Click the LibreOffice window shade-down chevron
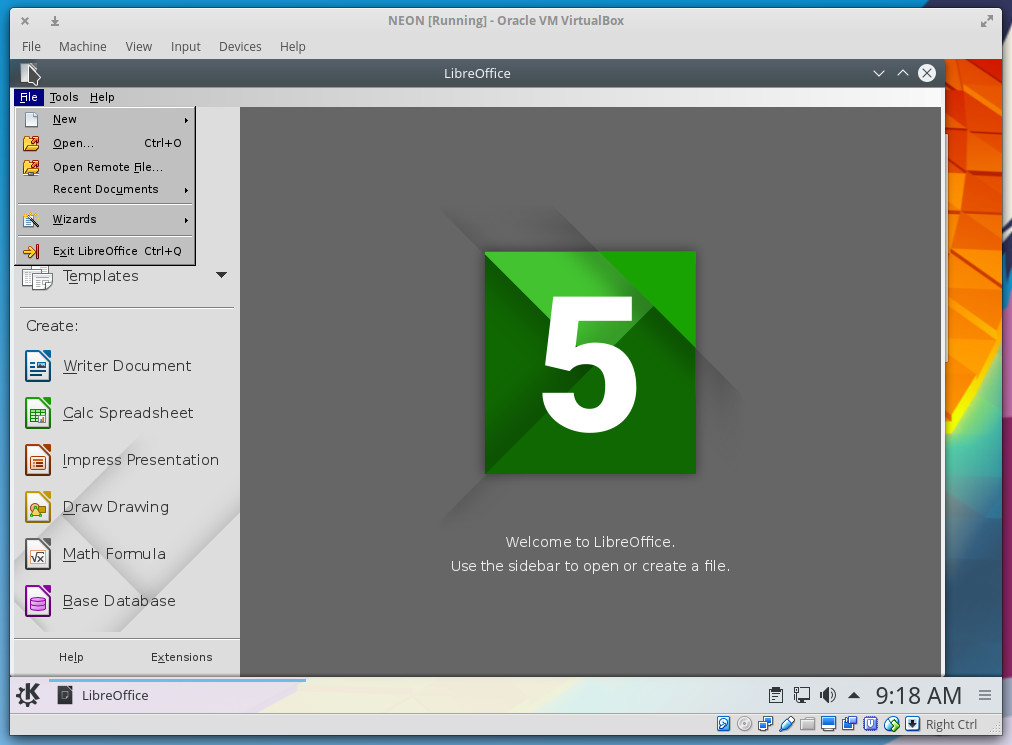This screenshot has height=745, width=1012. pyautogui.click(x=878, y=74)
